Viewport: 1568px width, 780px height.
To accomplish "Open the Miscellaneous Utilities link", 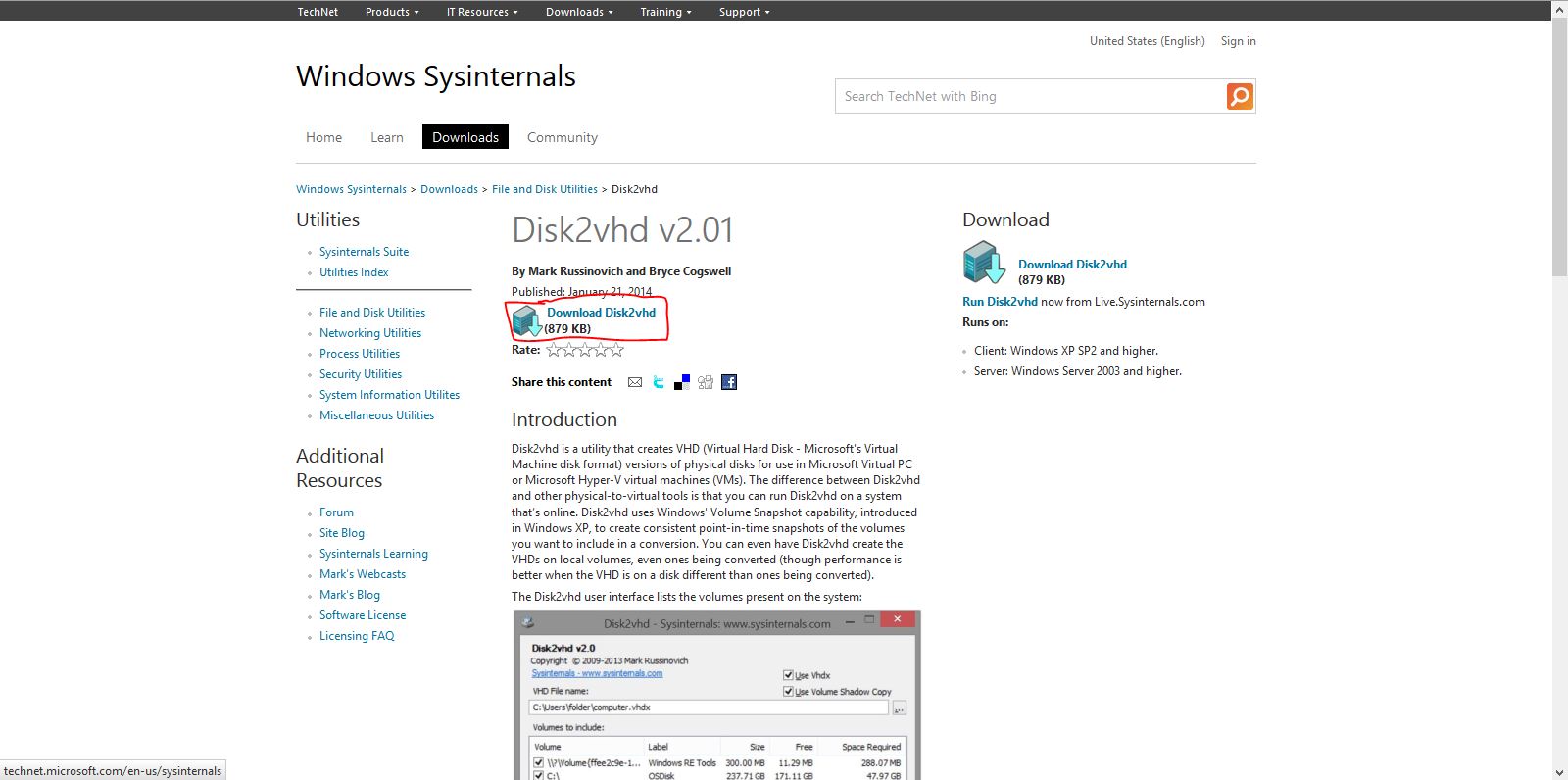I will tap(376, 415).
